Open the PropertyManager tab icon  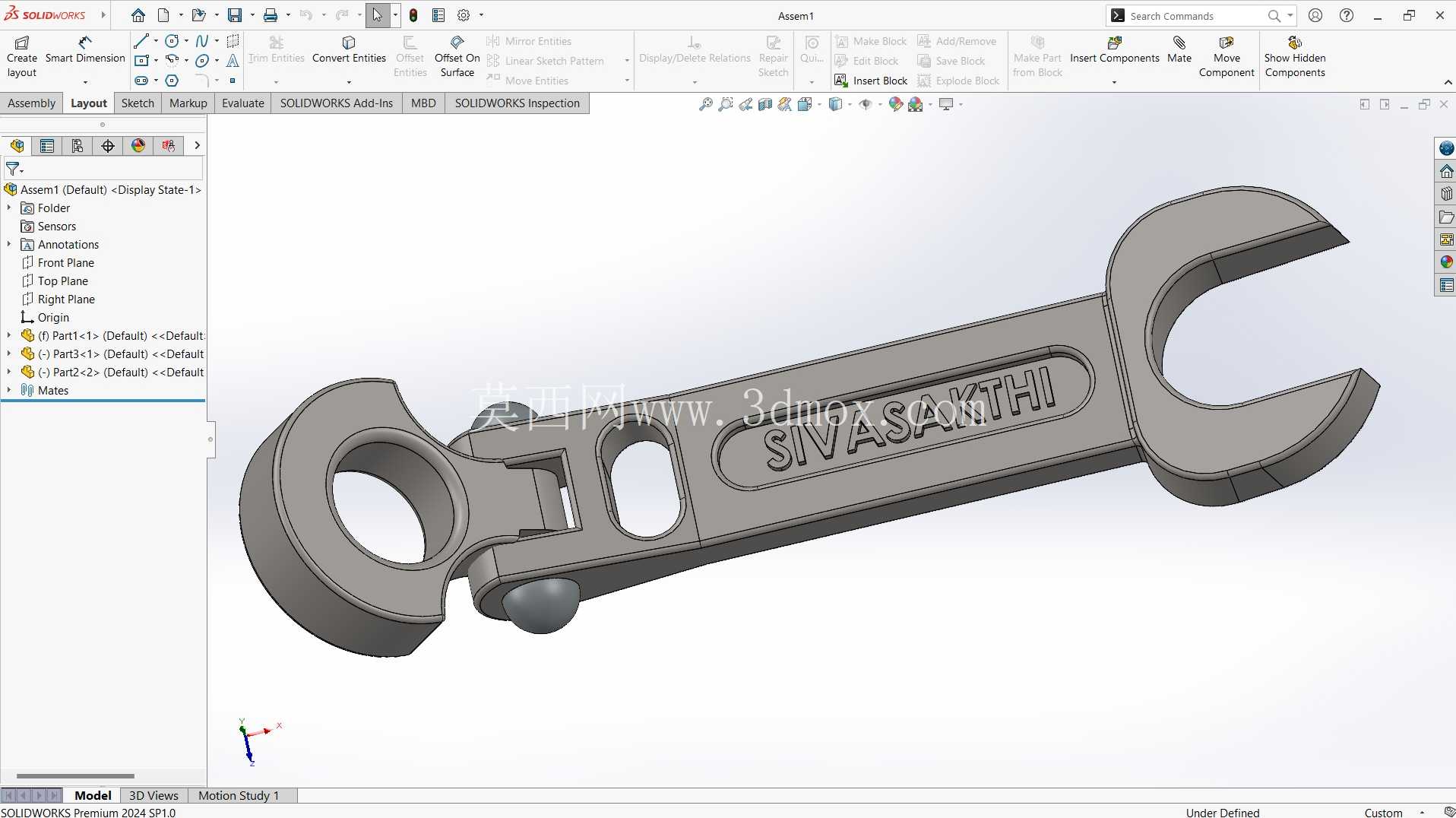tap(47, 145)
